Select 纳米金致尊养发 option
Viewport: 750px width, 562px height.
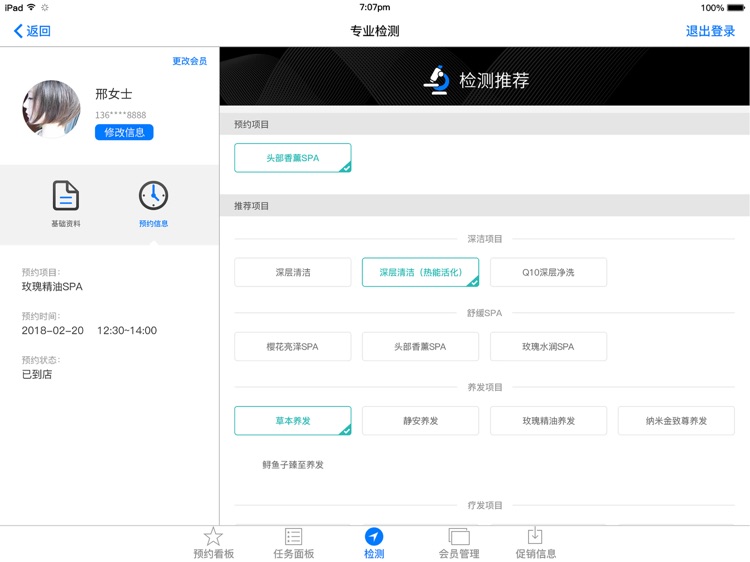tap(676, 420)
